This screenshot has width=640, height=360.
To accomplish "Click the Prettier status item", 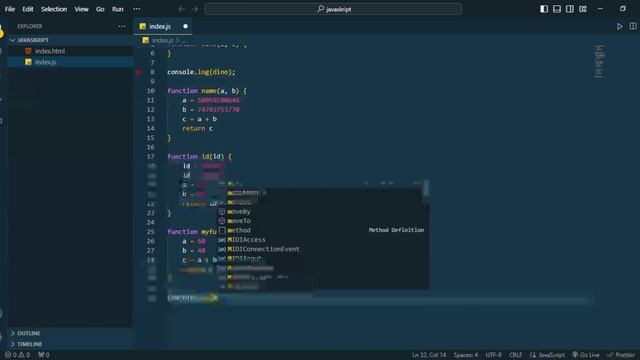I will tap(621, 355).
